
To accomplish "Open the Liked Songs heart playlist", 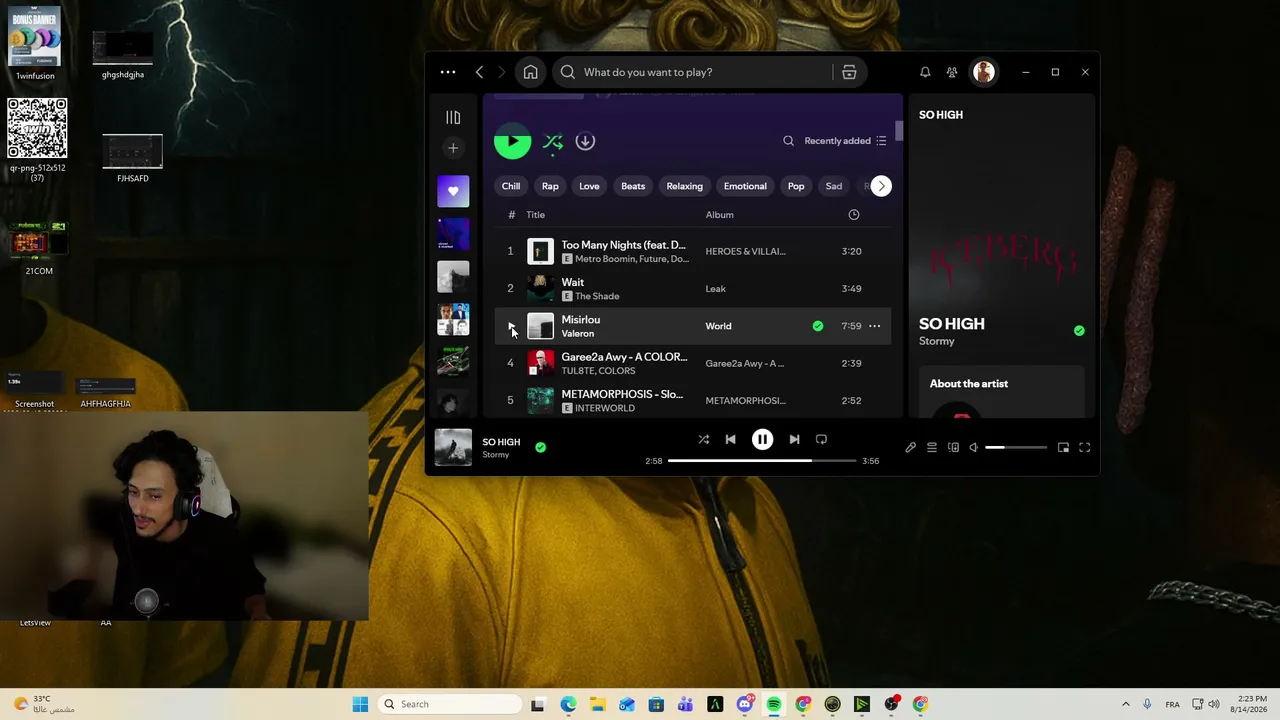I will pyautogui.click(x=453, y=191).
